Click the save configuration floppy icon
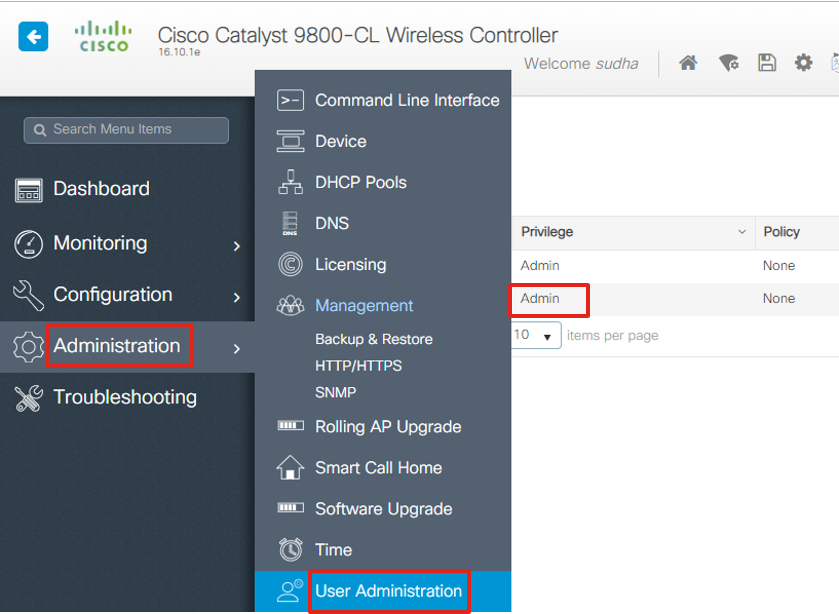 pos(767,63)
